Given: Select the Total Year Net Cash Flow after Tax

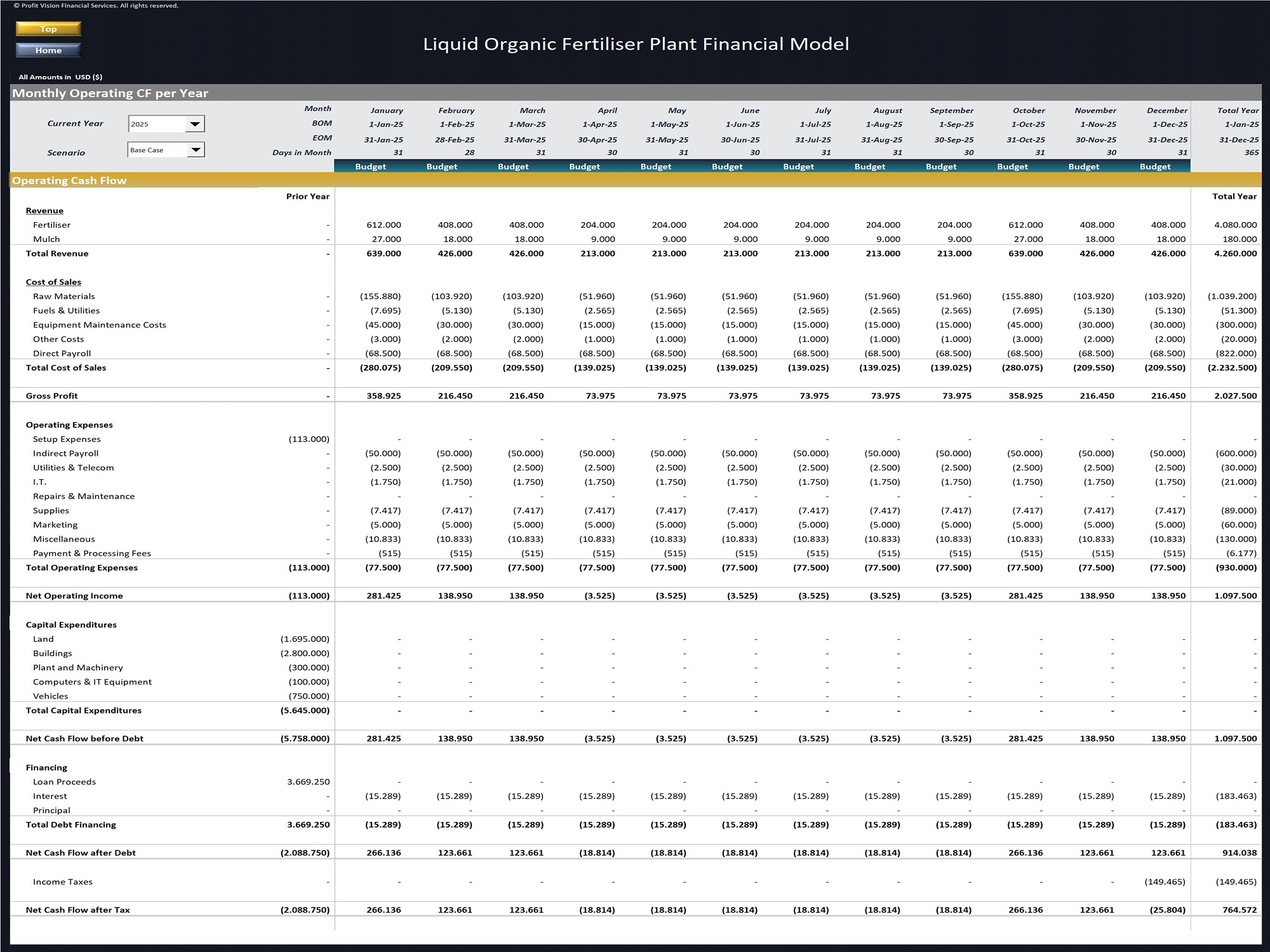Looking at the screenshot, I should click(1239, 909).
